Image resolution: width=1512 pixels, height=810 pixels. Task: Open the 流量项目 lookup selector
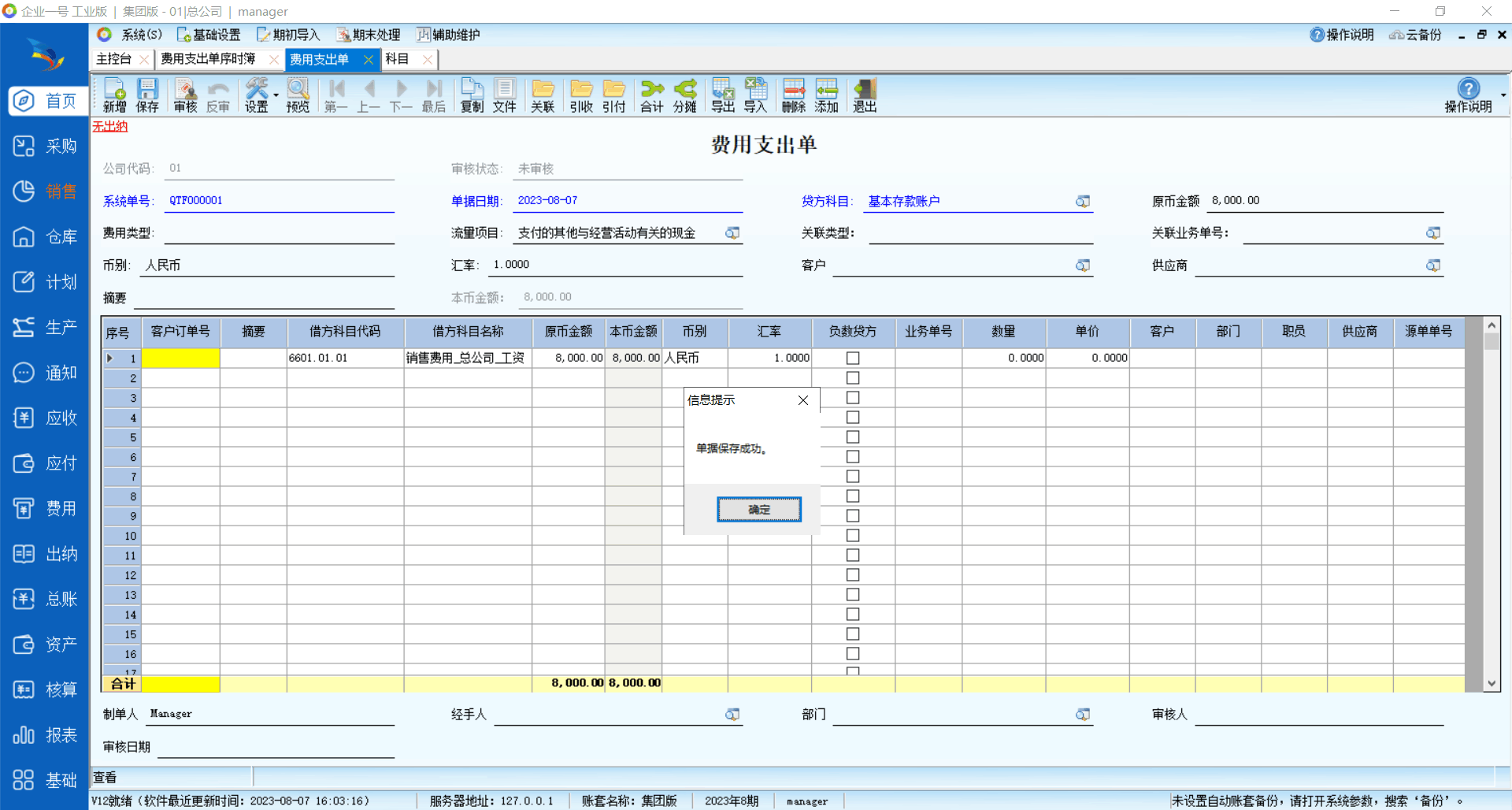732,233
